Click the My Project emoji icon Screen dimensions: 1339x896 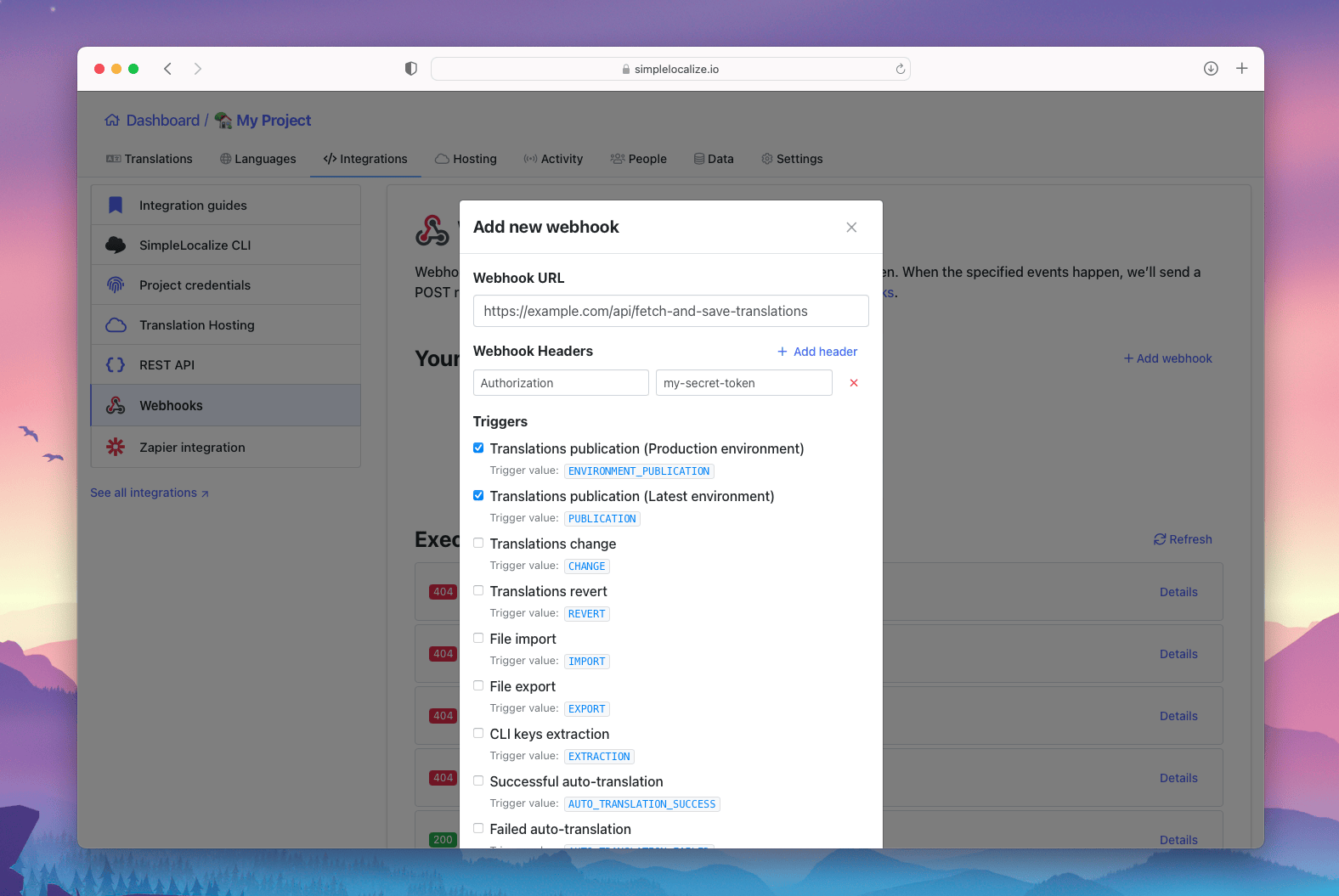[x=223, y=121]
